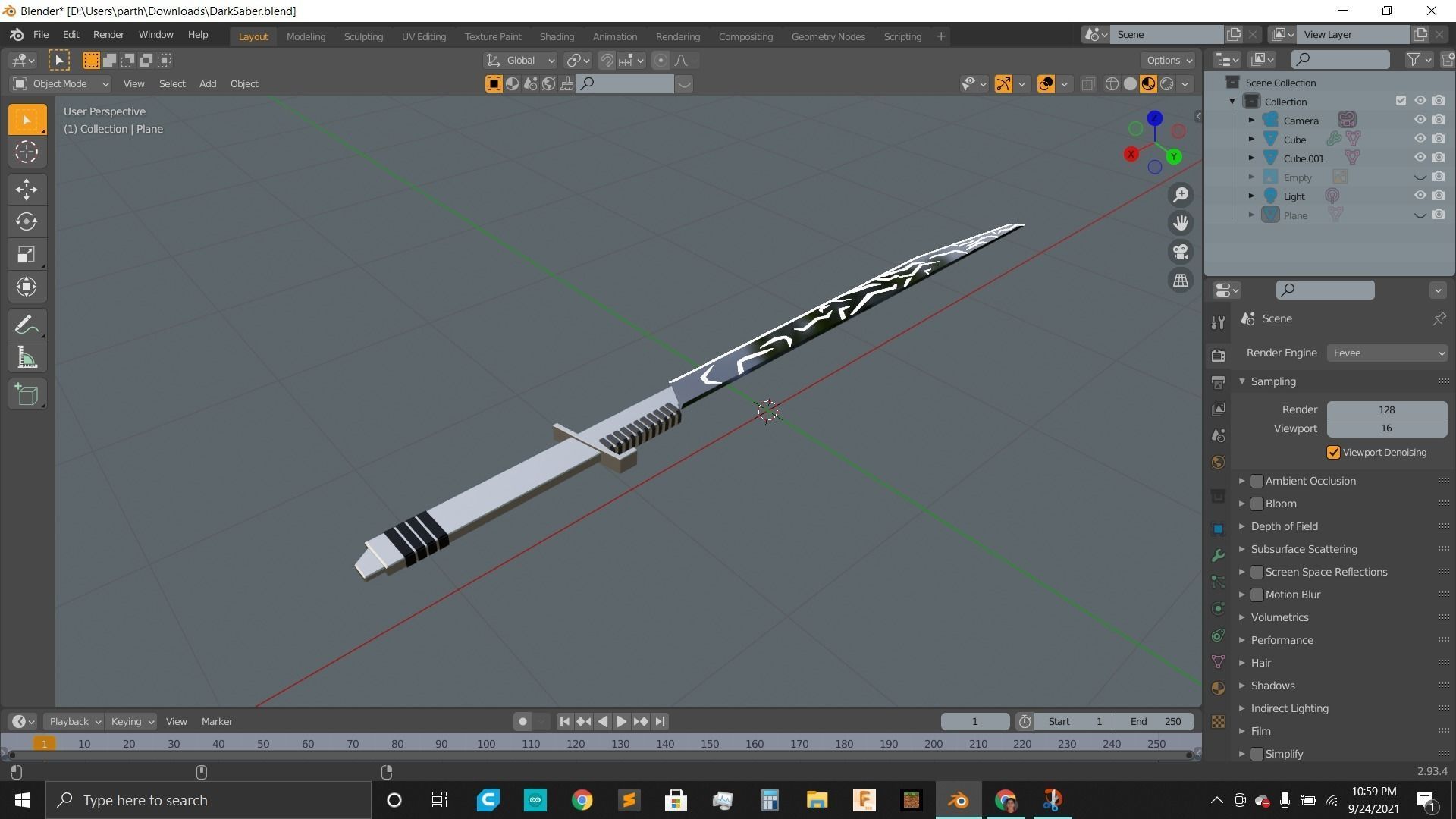The width and height of the screenshot is (1456, 819).
Task: Open the Material properties tab
Action: pos(1218,689)
